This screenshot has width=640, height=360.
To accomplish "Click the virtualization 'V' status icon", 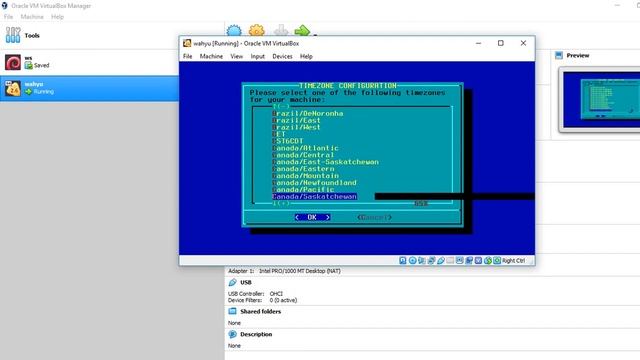I will click(x=478, y=260).
